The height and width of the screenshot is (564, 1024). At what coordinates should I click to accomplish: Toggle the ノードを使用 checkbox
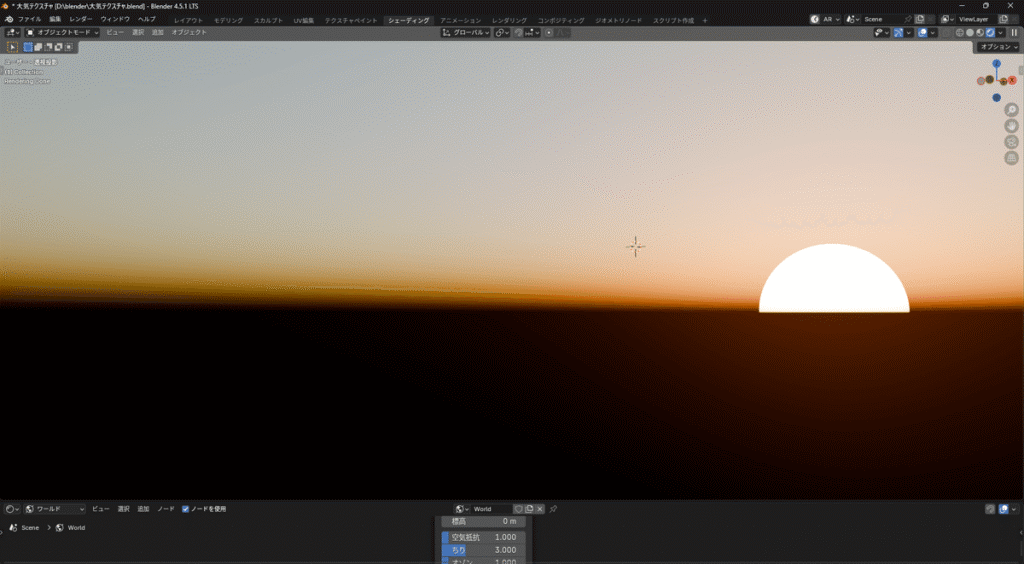(x=185, y=509)
